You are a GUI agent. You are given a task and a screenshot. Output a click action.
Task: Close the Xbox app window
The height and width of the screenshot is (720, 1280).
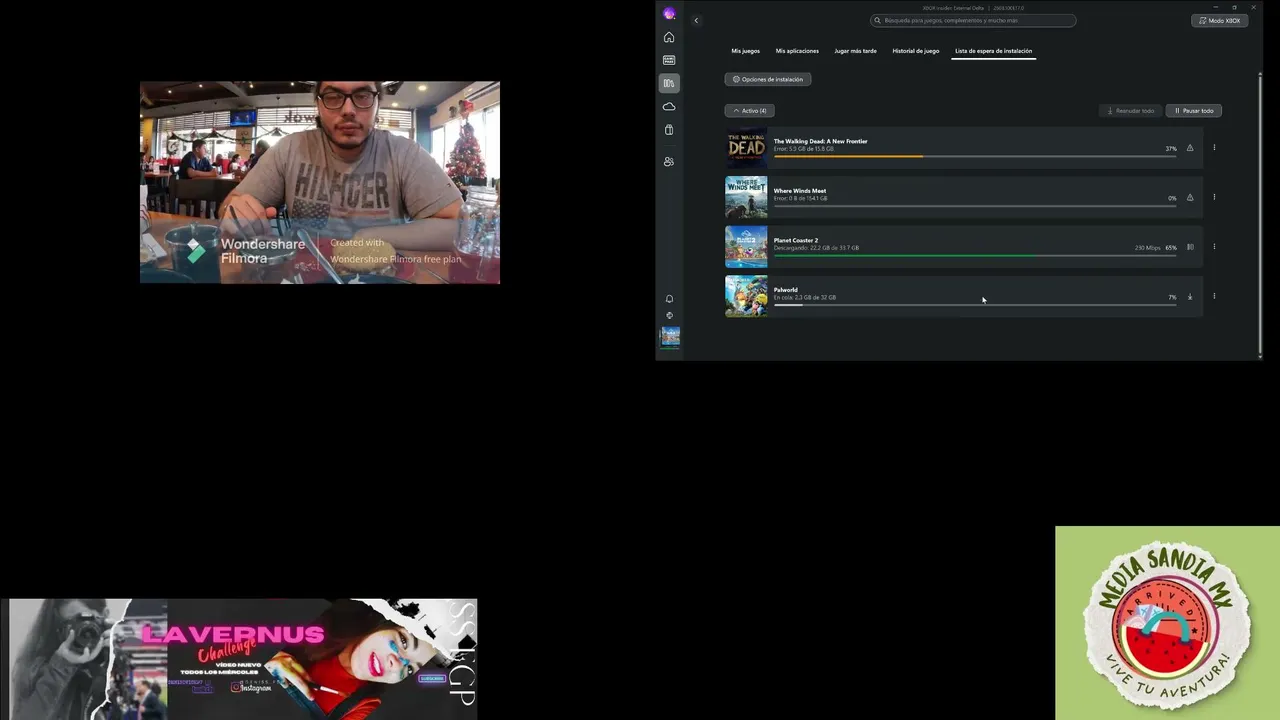pos(1253,7)
